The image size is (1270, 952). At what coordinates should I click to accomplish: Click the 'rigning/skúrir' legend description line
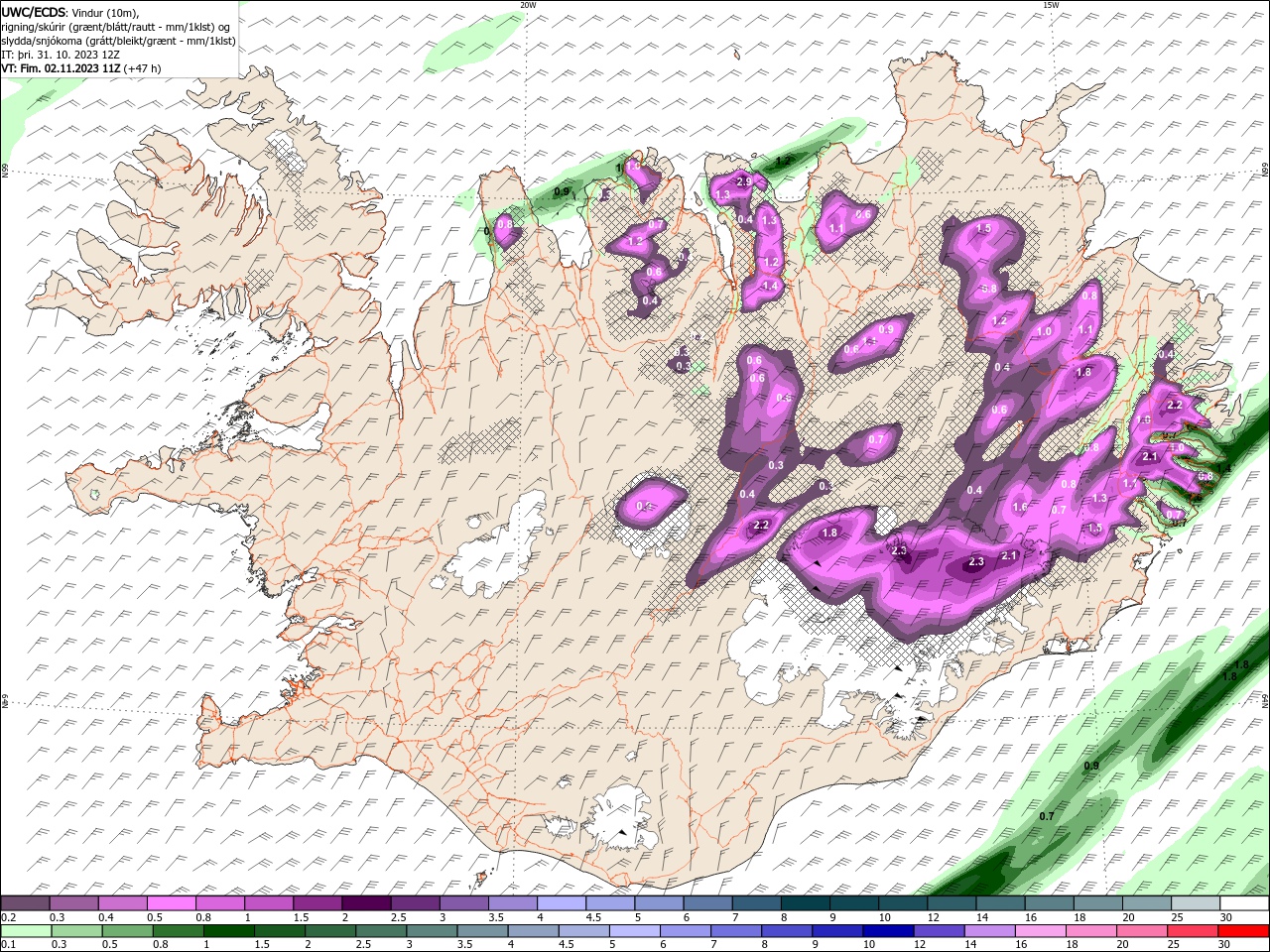click(113, 27)
